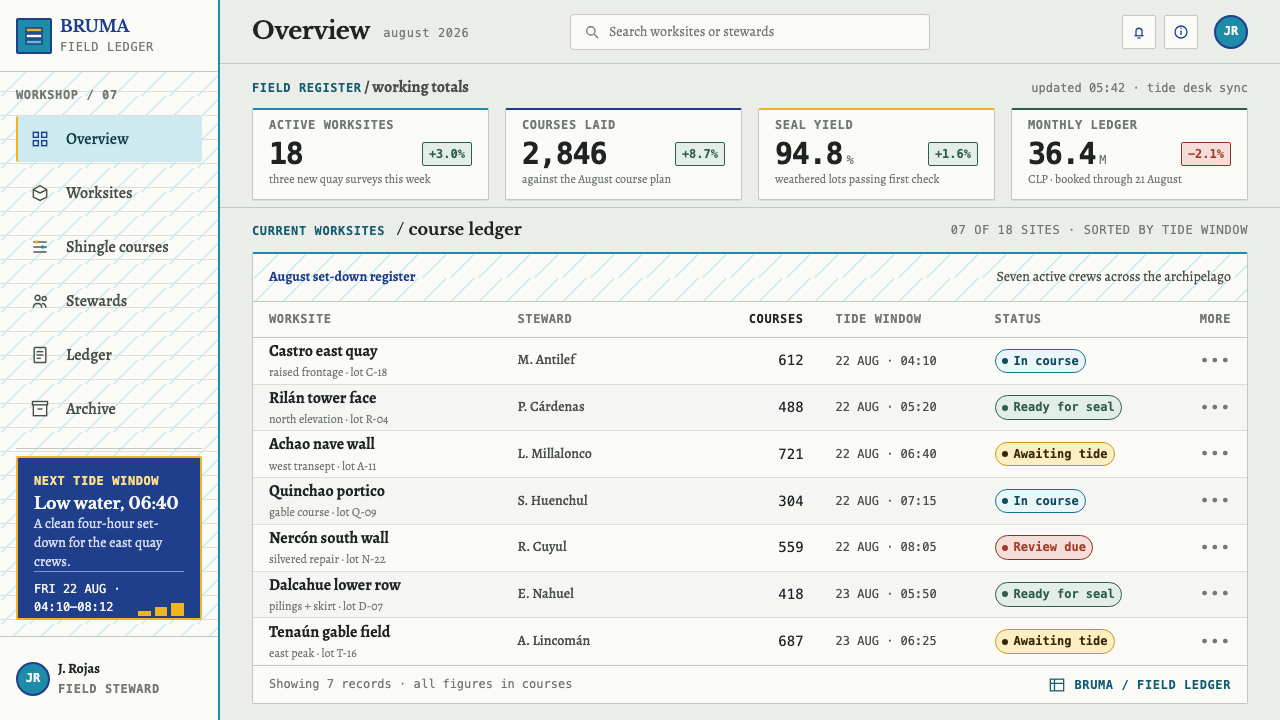1280x720 pixels.
Task: Click the Review due status badge
Action: pyautogui.click(x=1043, y=547)
